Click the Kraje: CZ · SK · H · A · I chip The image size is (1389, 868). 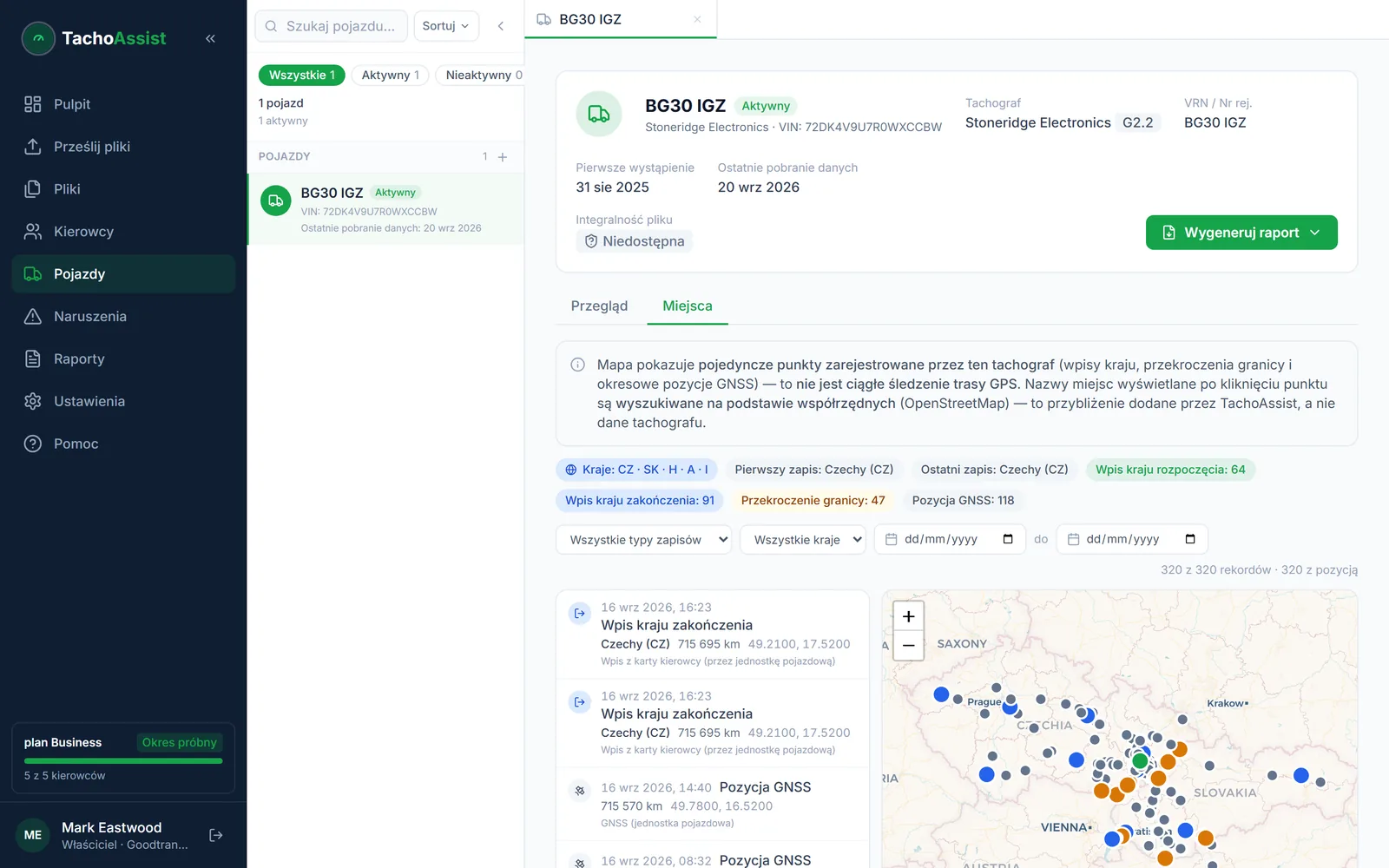636,470
